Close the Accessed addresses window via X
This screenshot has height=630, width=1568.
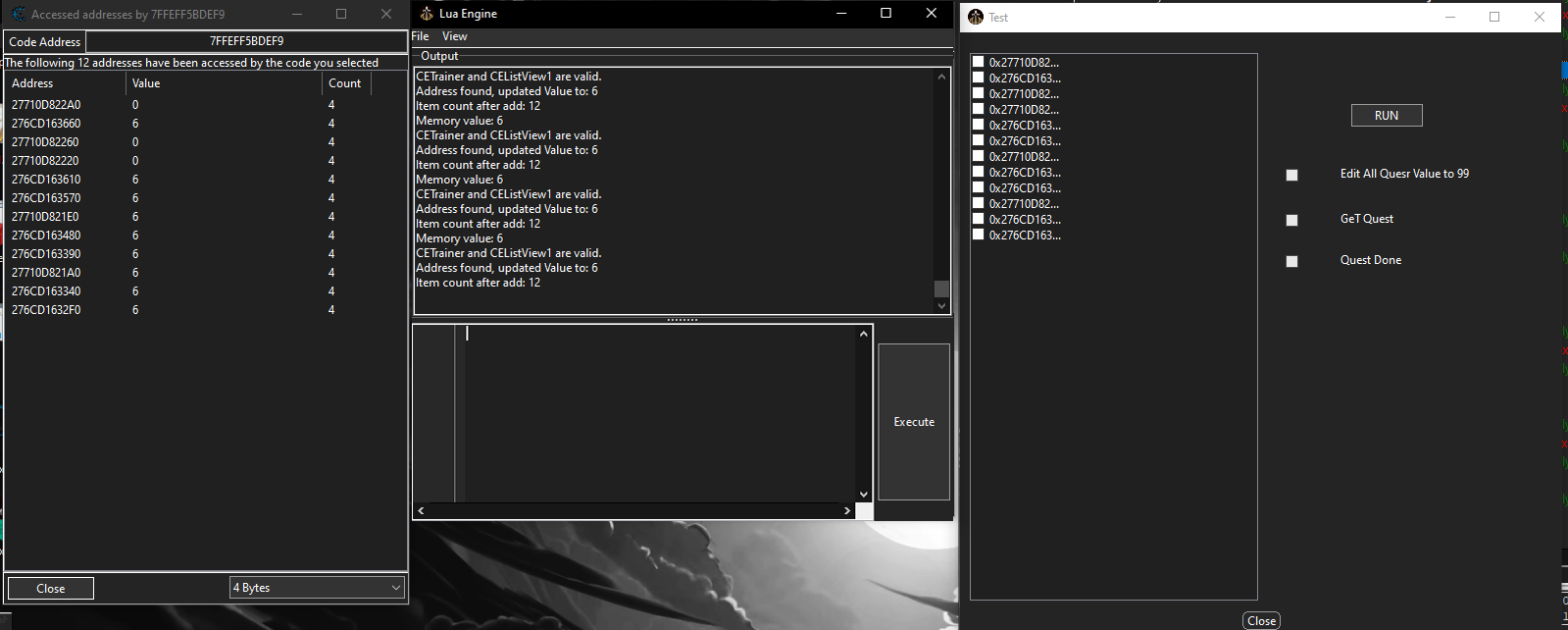(x=385, y=14)
